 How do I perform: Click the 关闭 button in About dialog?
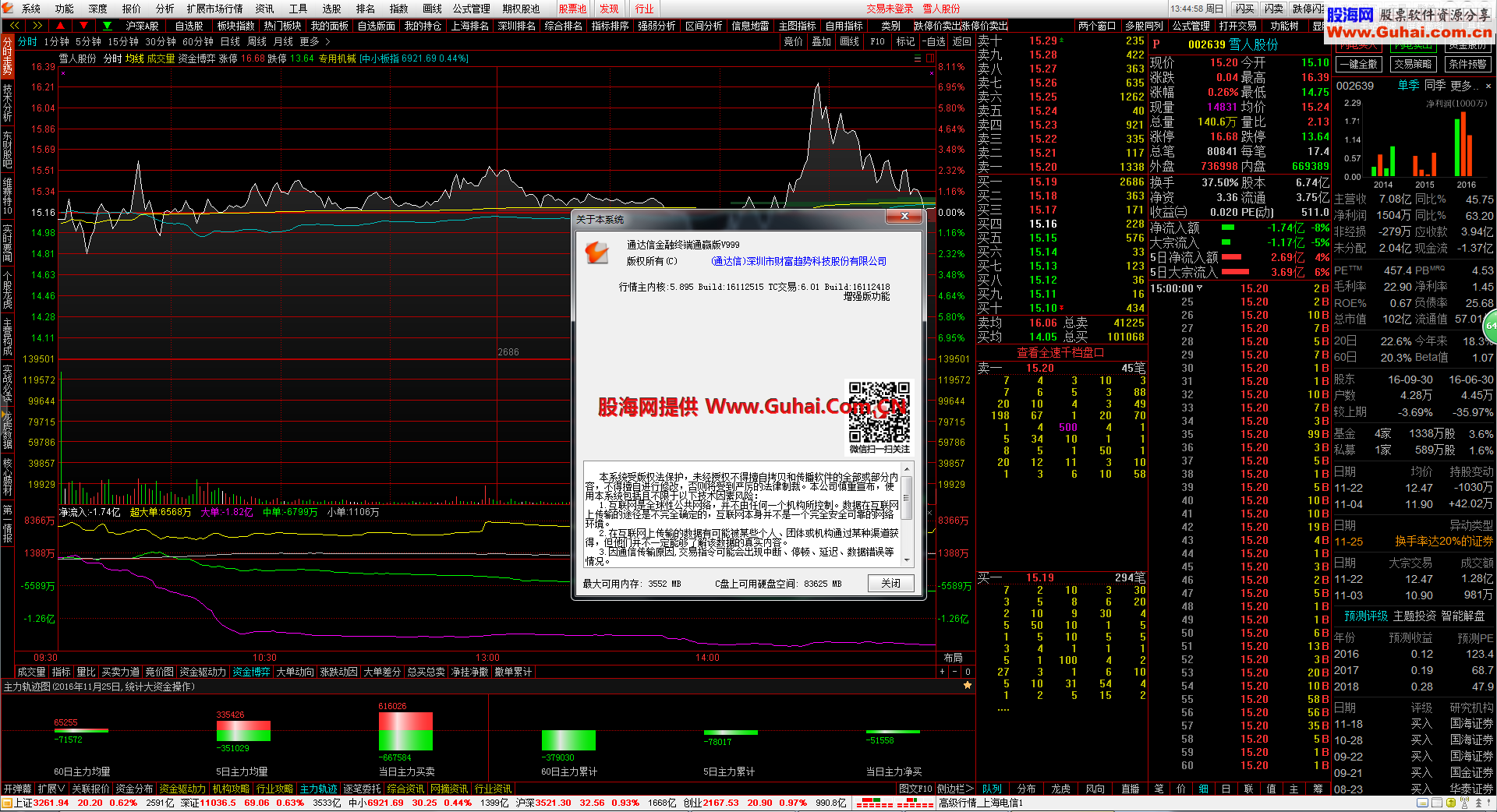(x=890, y=583)
